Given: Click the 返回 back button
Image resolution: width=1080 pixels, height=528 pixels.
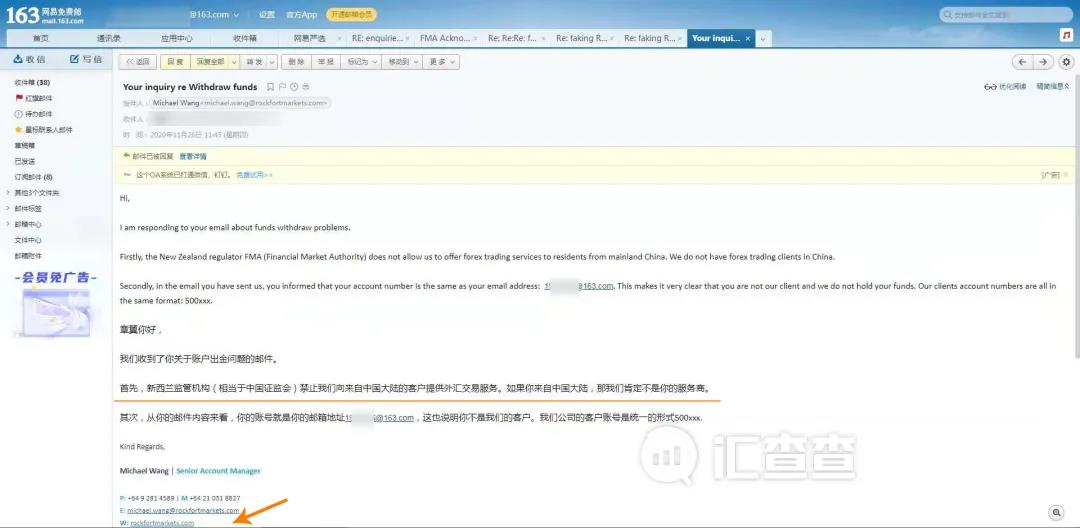Looking at the screenshot, I should tap(138, 62).
